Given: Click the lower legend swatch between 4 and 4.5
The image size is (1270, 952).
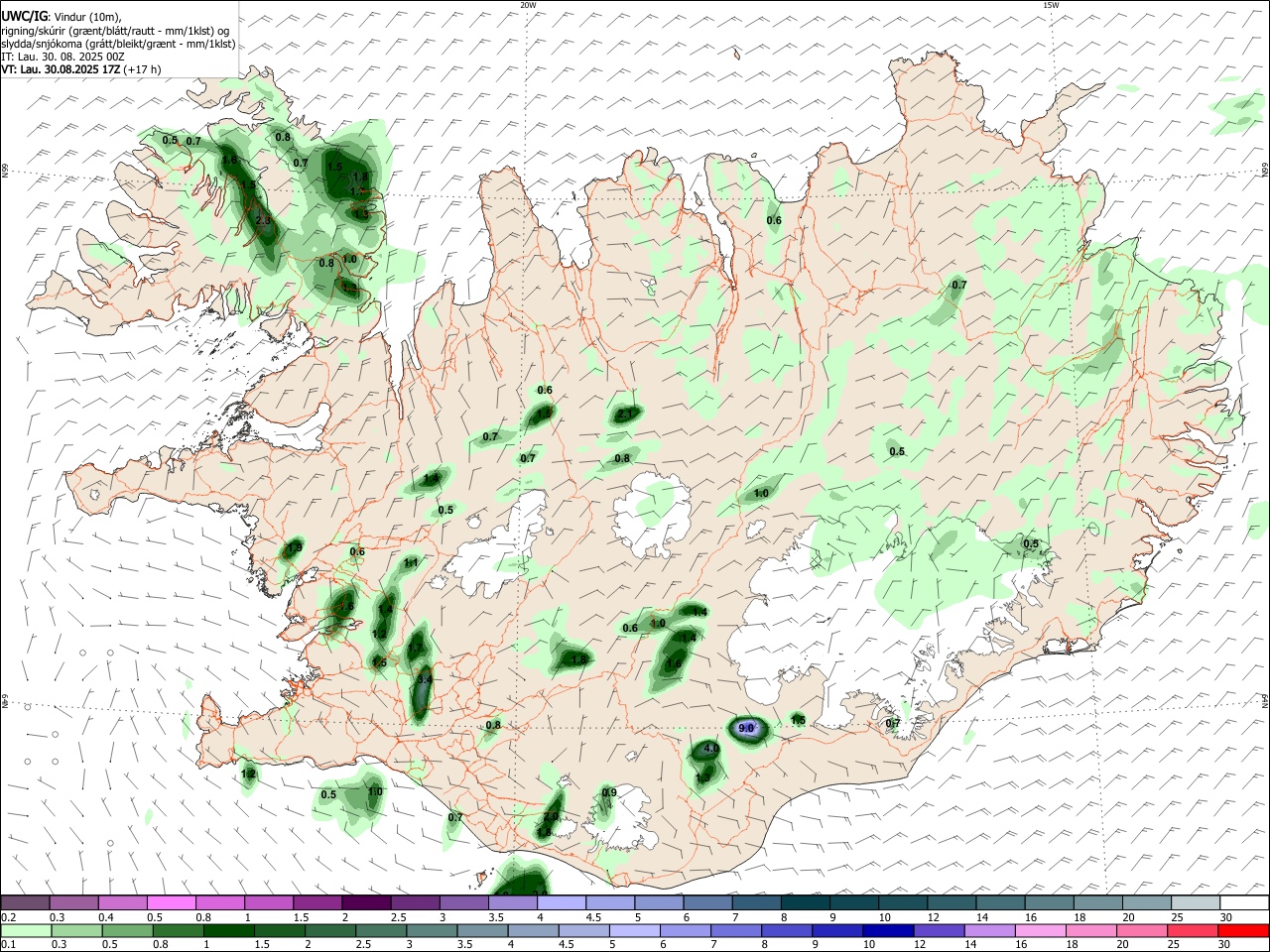Looking at the screenshot, I should pyautogui.click(x=533, y=931).
